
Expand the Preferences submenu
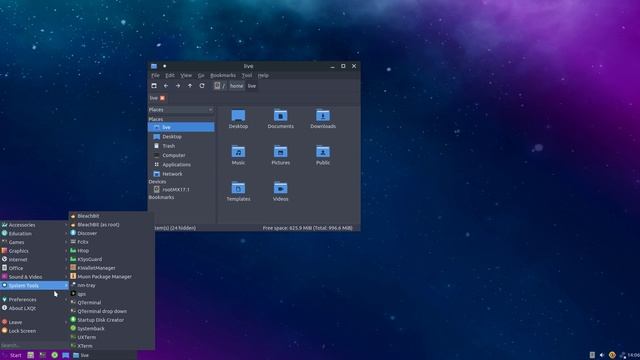coord(34,299)
